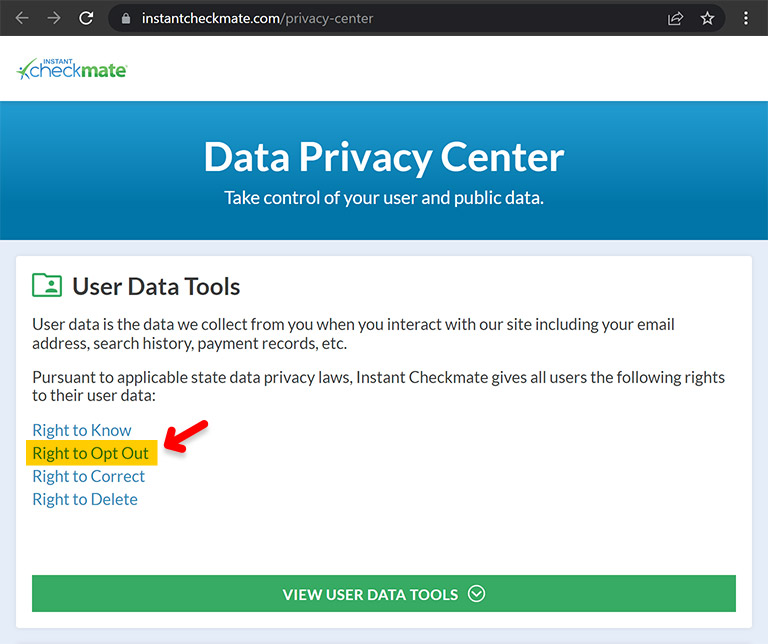Open the Right to Correct link
Image resolution: width=768 pixels, height=644 pixels.
pos(89,476)
